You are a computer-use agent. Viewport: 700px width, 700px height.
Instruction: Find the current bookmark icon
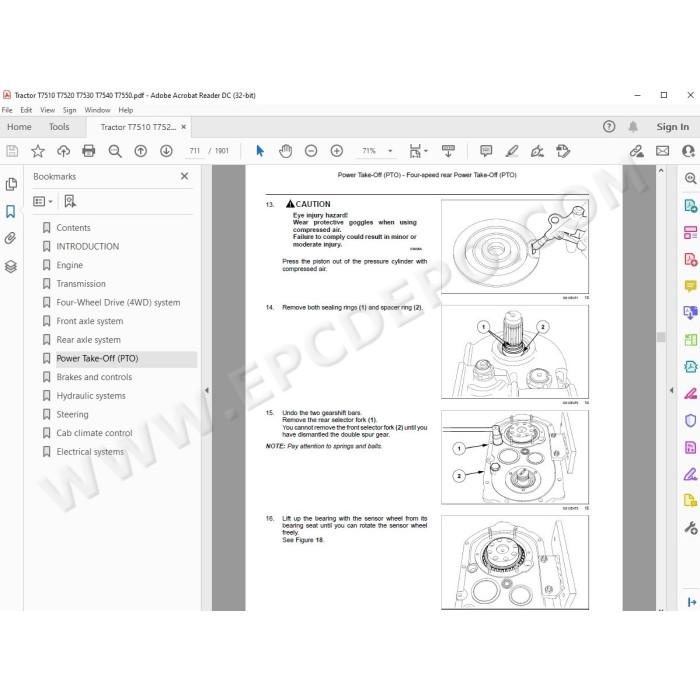click(70, 201)
